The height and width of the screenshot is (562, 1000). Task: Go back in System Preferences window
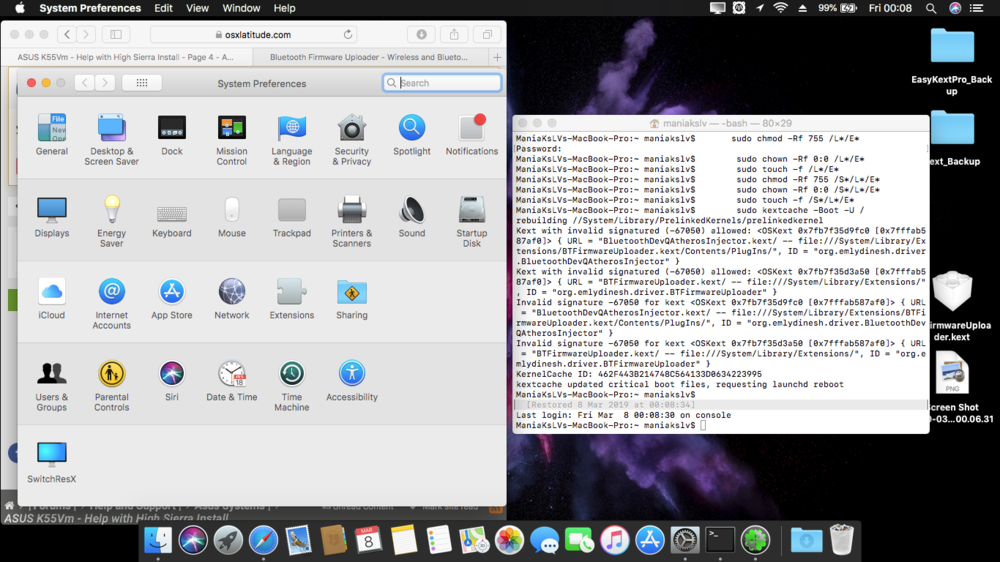click(85, 83)
